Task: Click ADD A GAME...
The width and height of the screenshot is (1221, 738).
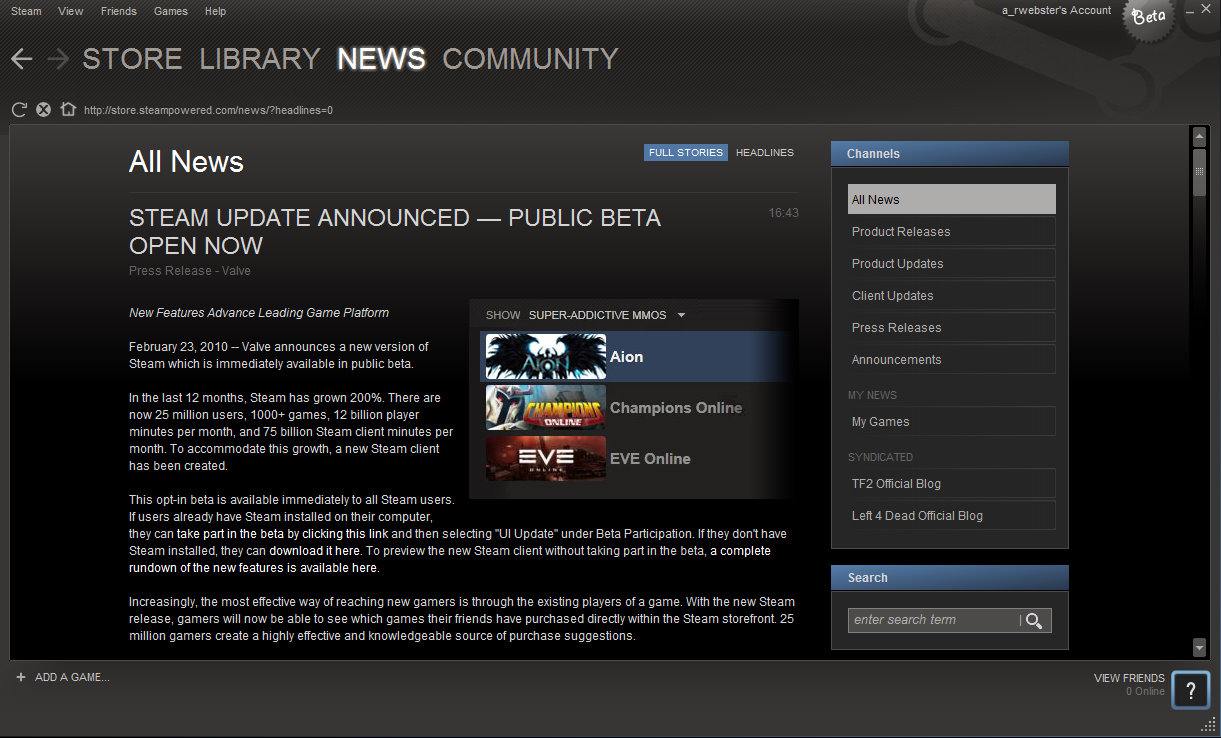Action: [72, 677]
